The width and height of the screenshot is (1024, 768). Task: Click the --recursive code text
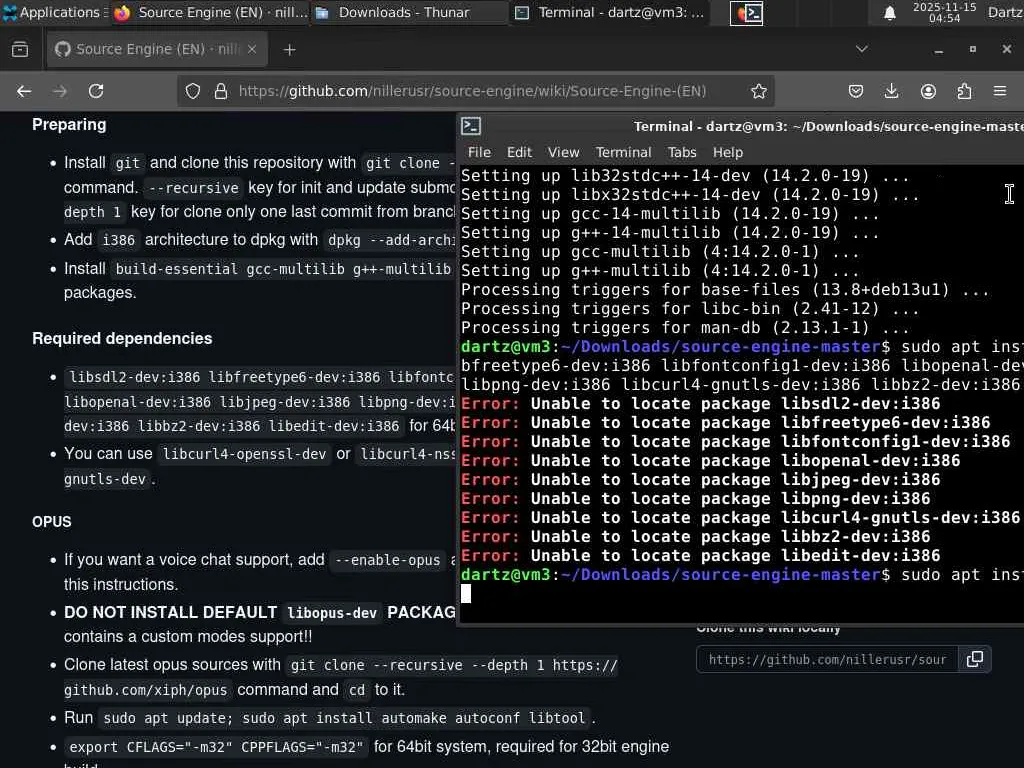193,188
